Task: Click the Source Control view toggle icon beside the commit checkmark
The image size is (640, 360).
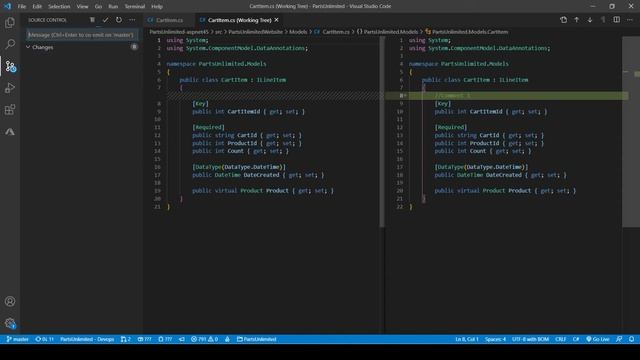Action: 92,20
